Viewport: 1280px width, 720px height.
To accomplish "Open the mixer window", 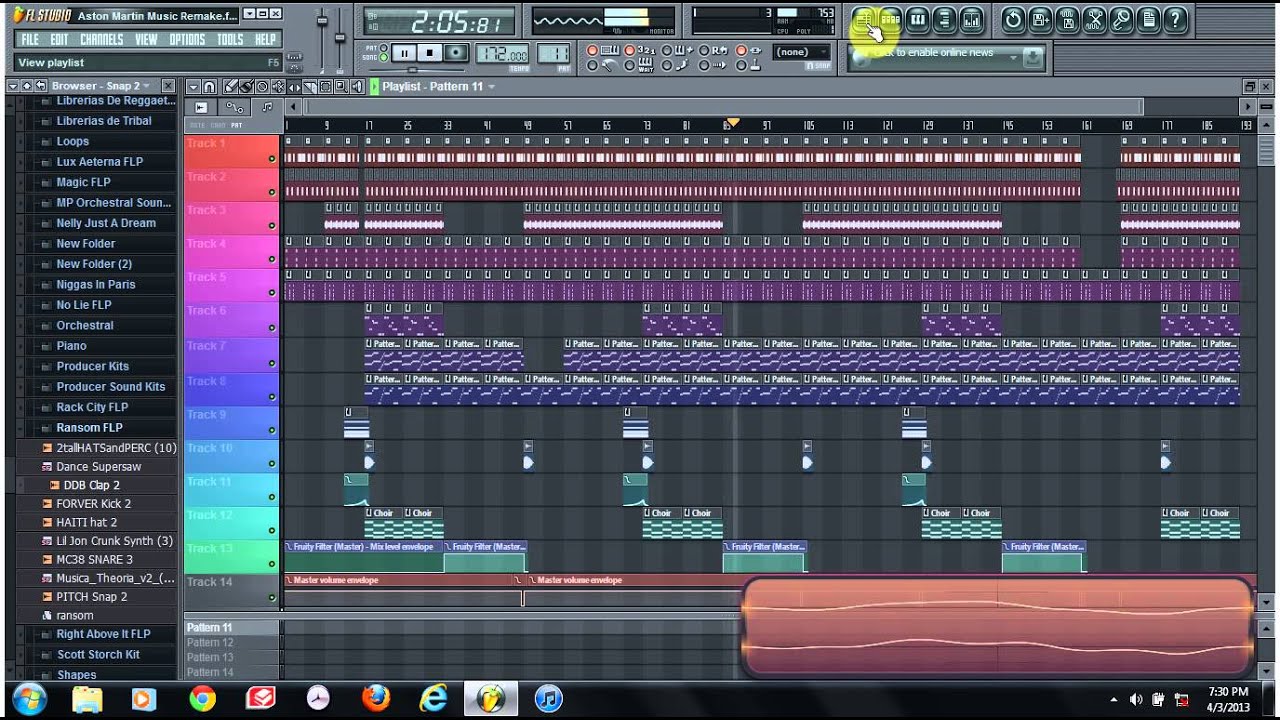I will coord(971,19).
